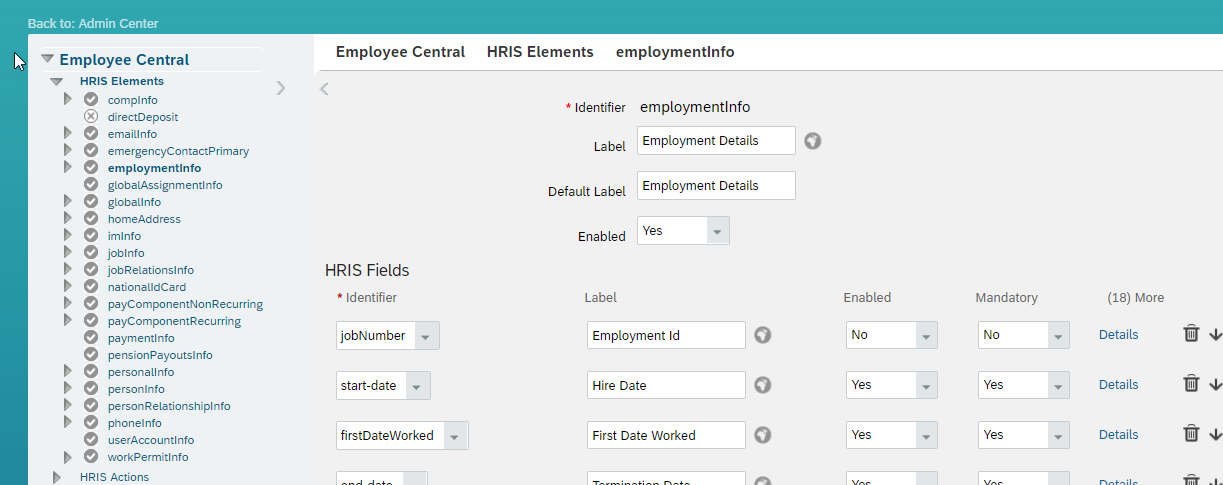Screen dimensions: 1223x485
Task: Click the check icon next to phoneInfo
Action: (x=91, y=423)
